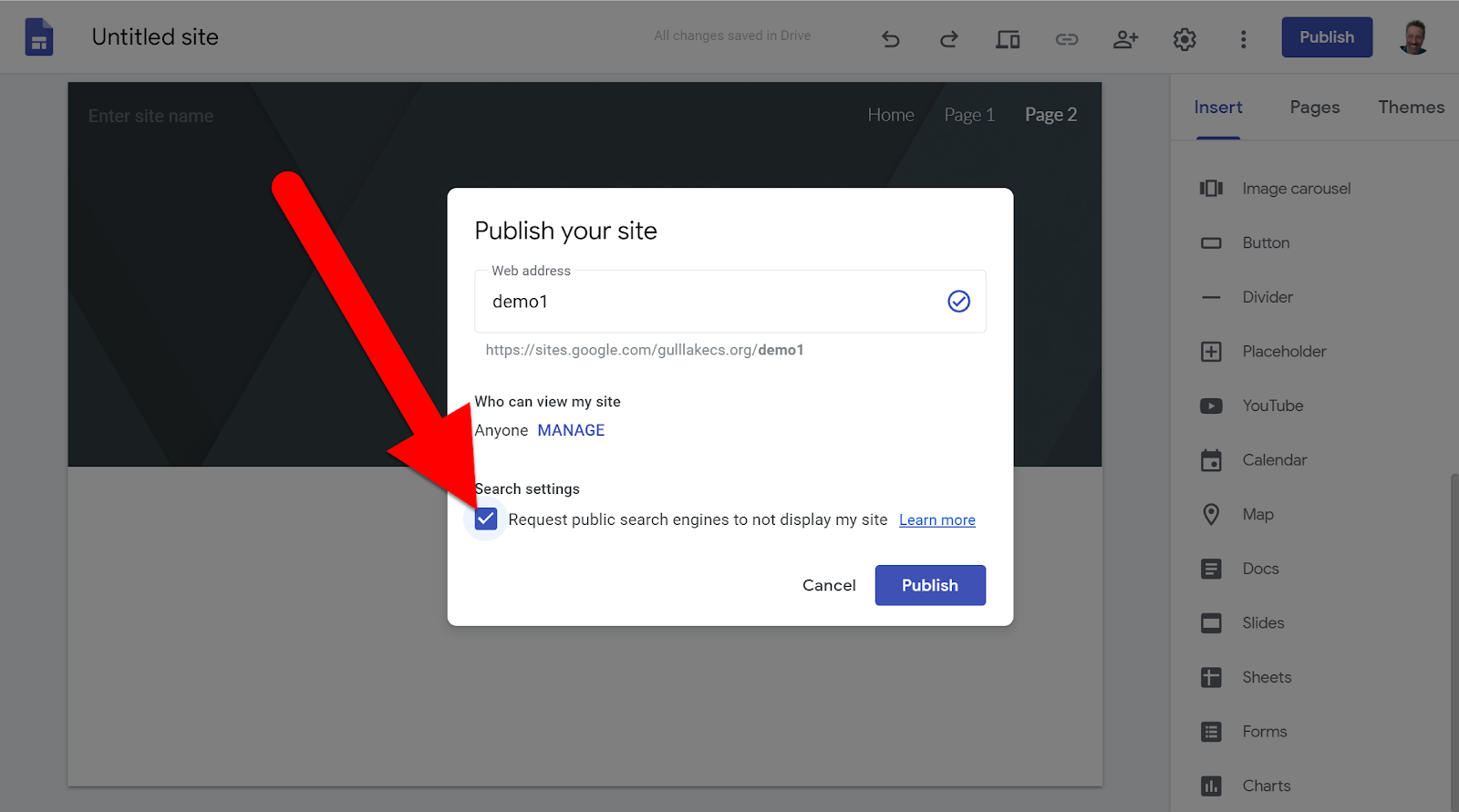Click the Divider insert icon
This screenshot has height=812, width=1459.
click(1211, 297)
